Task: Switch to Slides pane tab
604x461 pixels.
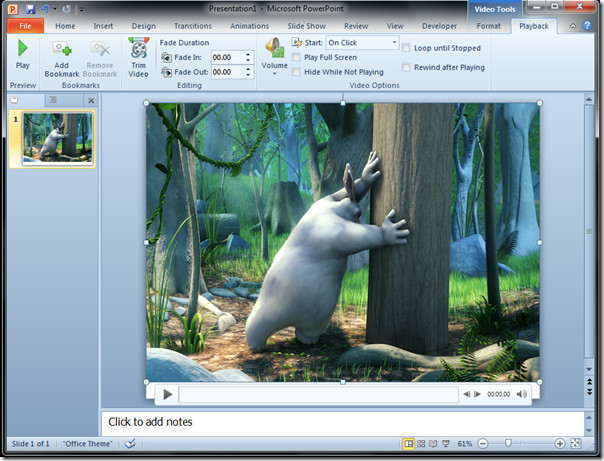Action: coord(14,100)
